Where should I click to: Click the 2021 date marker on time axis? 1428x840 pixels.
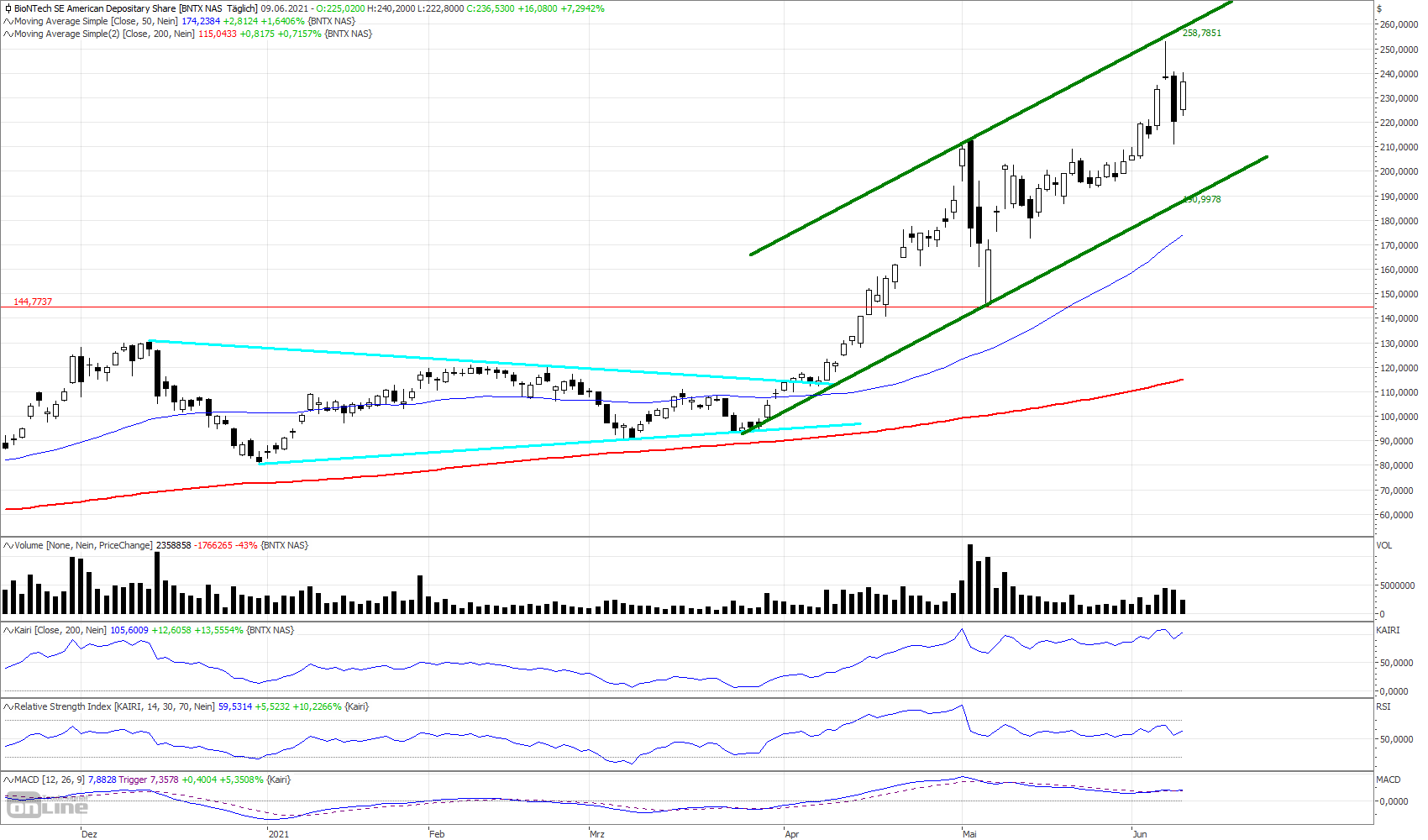[278, 834]
